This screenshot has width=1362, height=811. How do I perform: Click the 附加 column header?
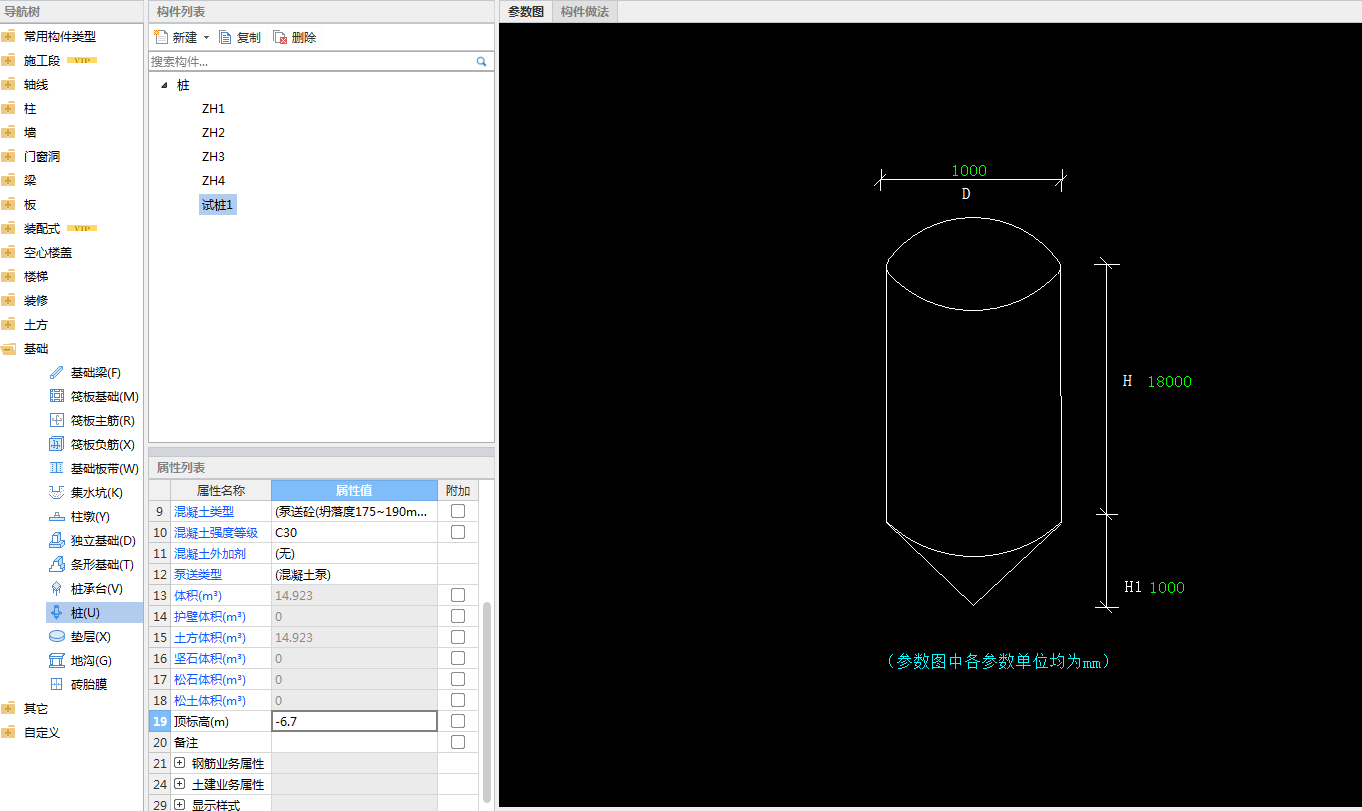pyautogui.click(x=458, y=490)
